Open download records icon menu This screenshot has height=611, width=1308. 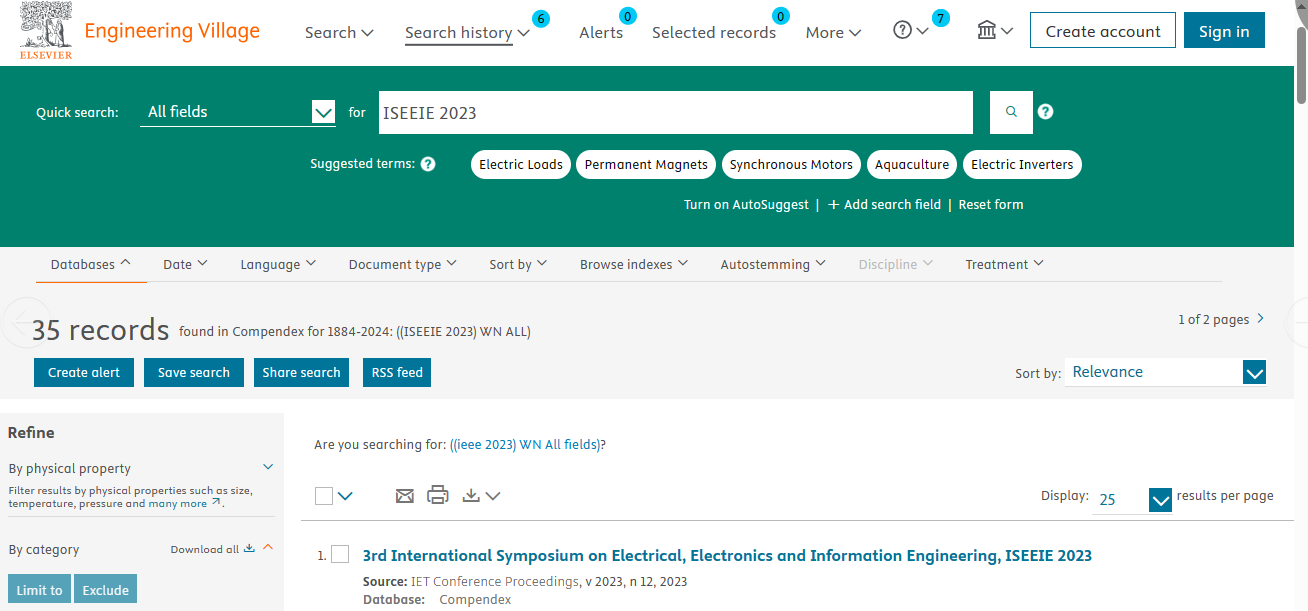click(481, 495)
